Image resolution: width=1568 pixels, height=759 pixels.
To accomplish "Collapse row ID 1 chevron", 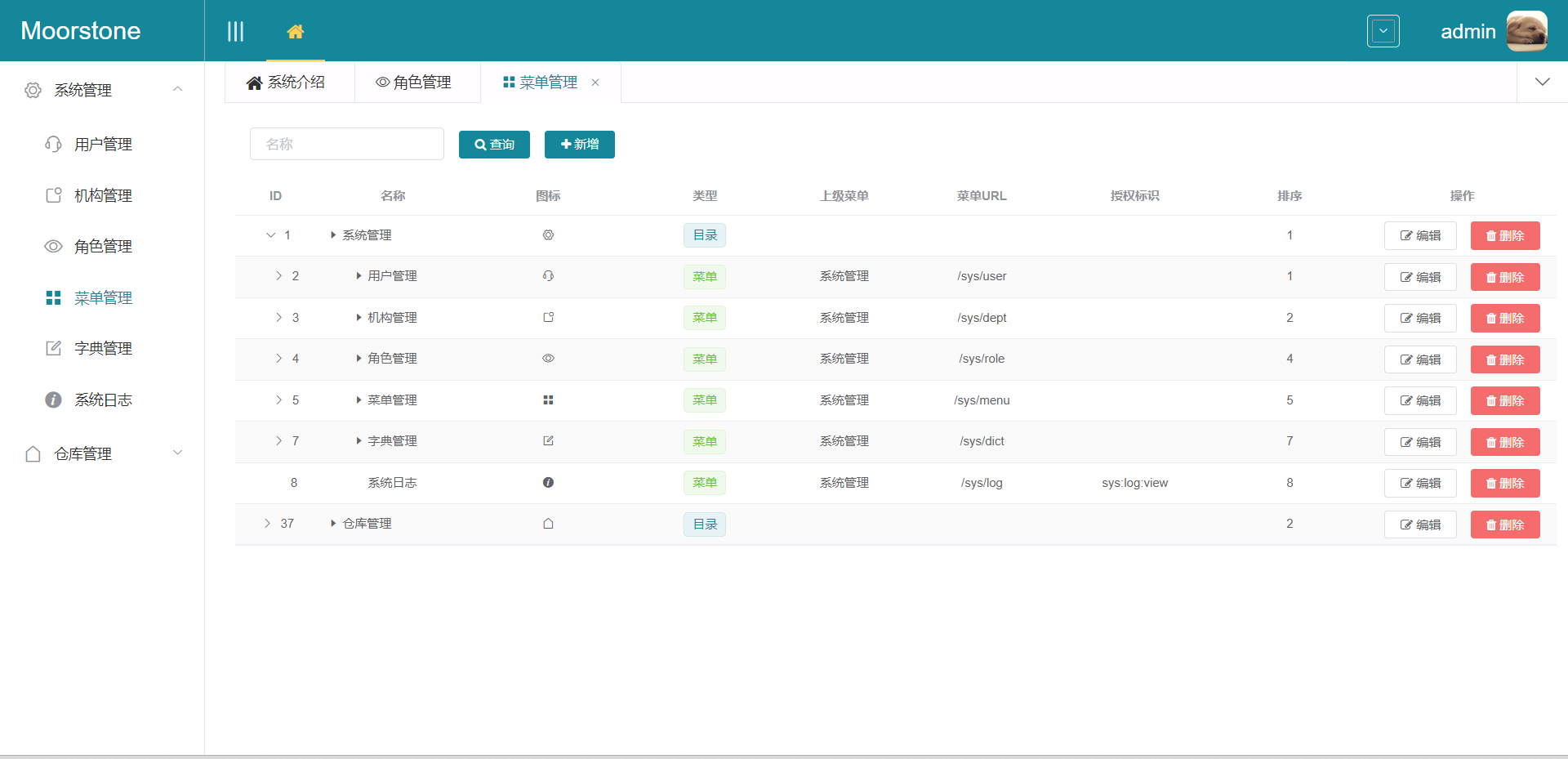I will click(x=270, y=235).
